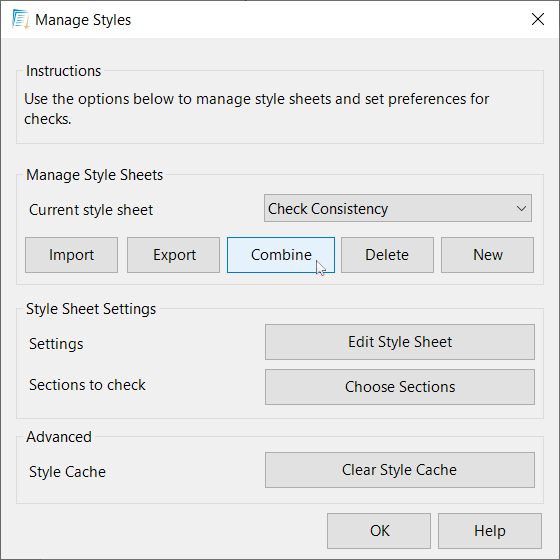560x560 pixels.
Task: Click the Manage Styles title text
Action: tap(83, 20)
